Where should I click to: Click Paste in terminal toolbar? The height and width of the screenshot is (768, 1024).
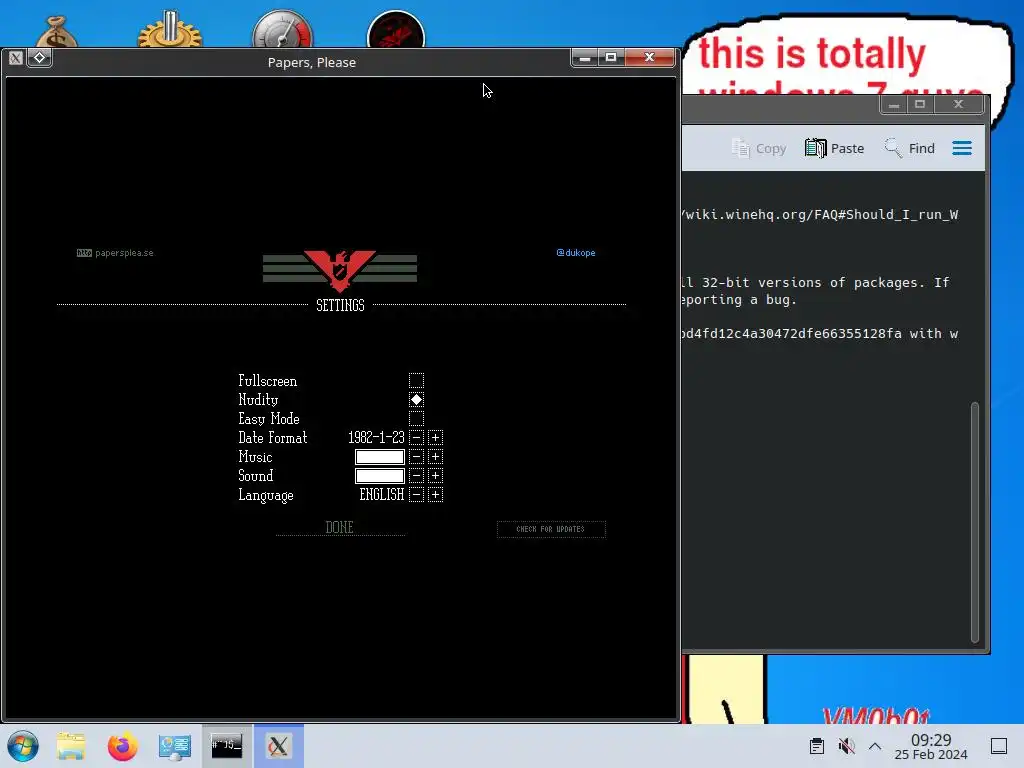(x=835, y=148)
